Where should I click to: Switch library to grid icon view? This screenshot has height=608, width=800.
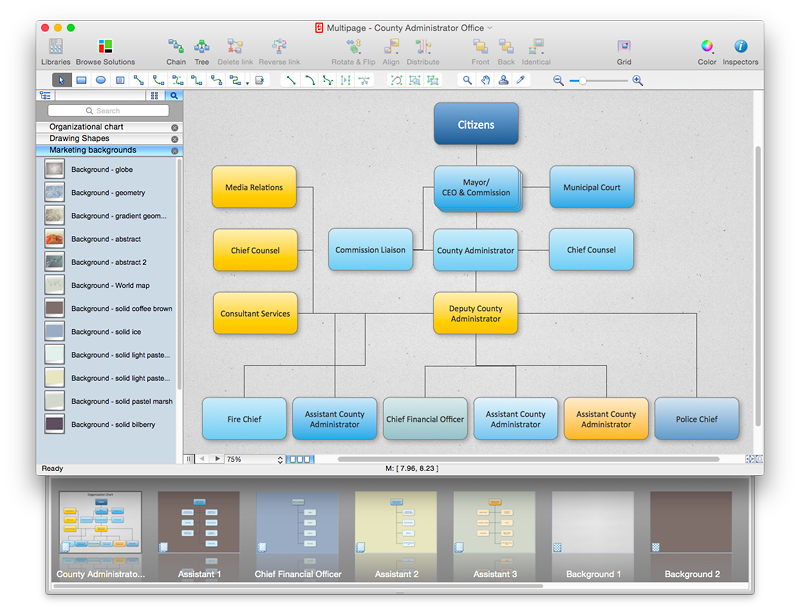click(155, 95)
